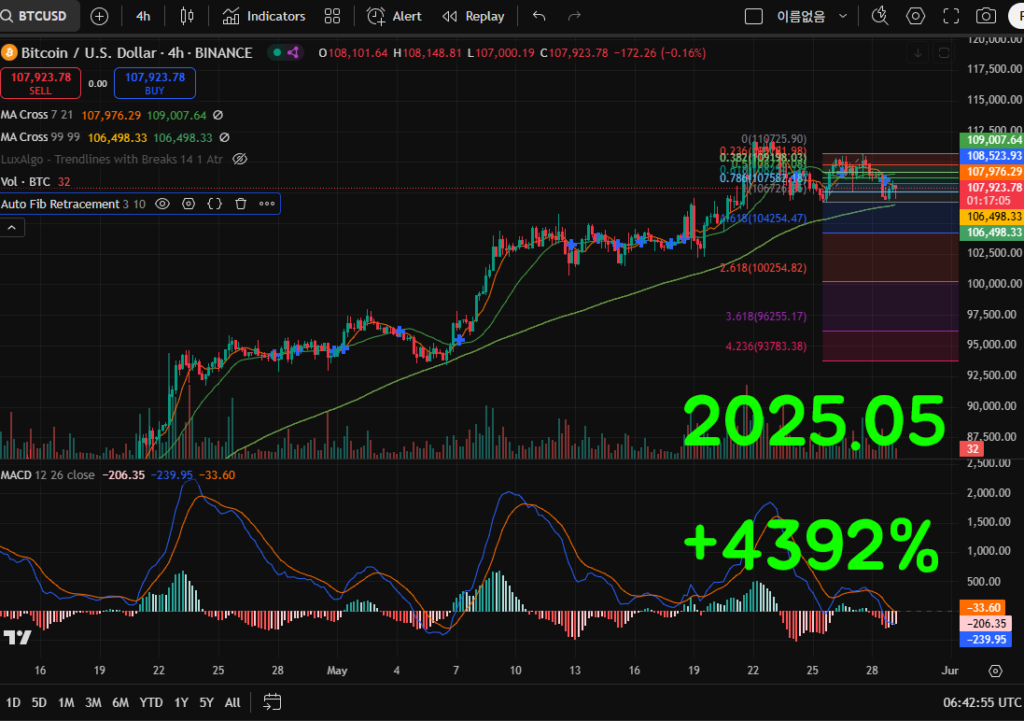
Task: Select the 1M date range
Action: coord(66,703)
